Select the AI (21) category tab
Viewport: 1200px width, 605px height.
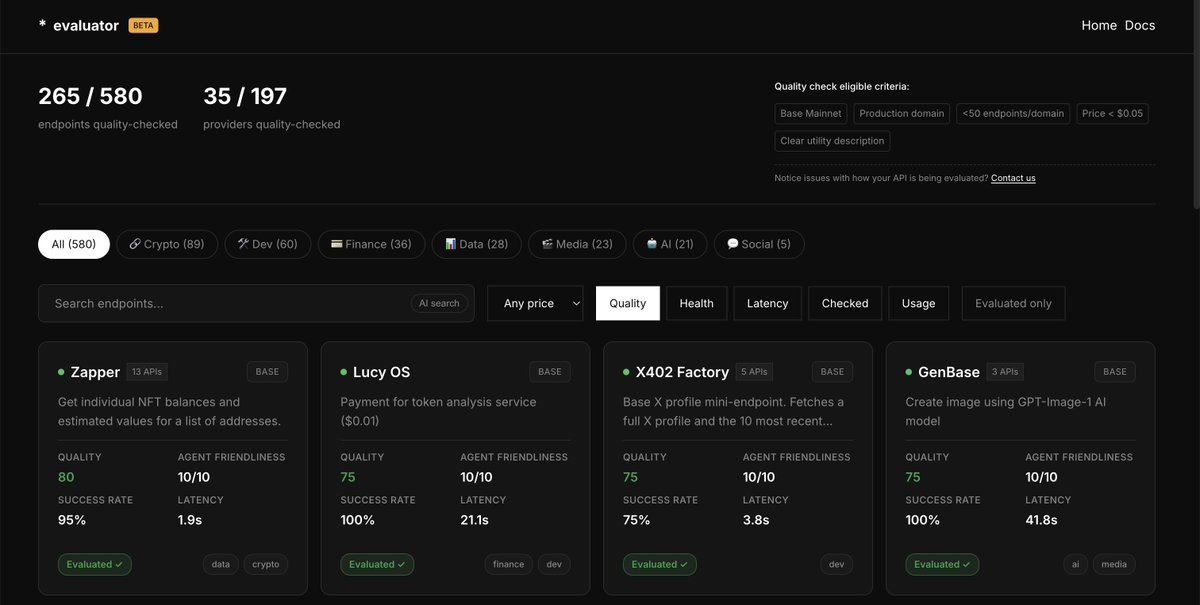tap(670, 244)
